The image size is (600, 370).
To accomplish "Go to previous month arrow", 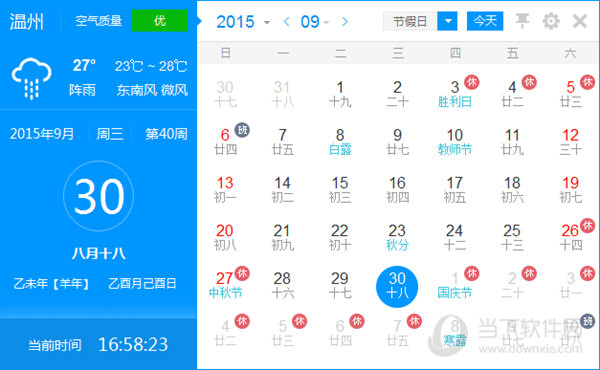I will click(x=287, y=21).
